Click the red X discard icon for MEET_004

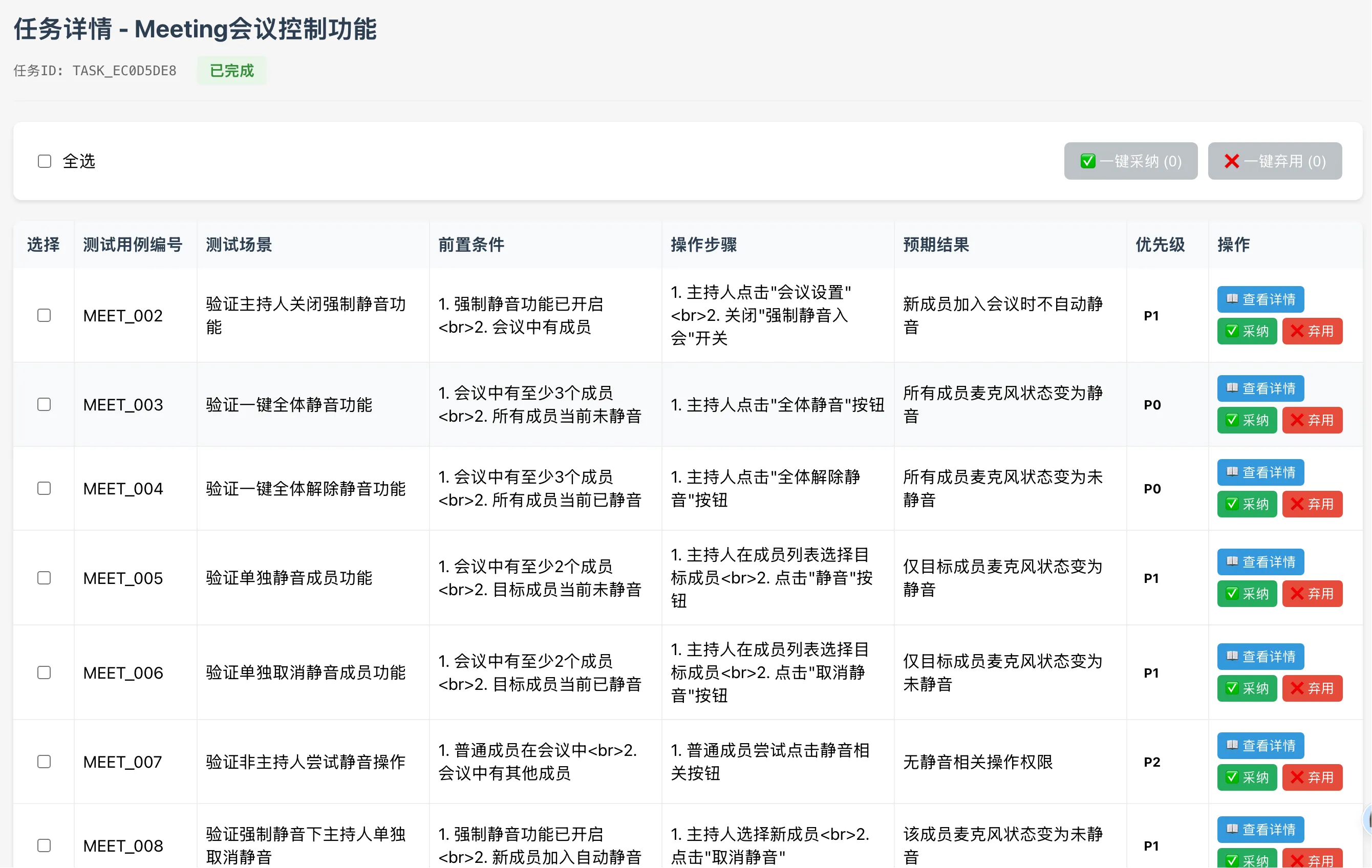coord(1297,504)
